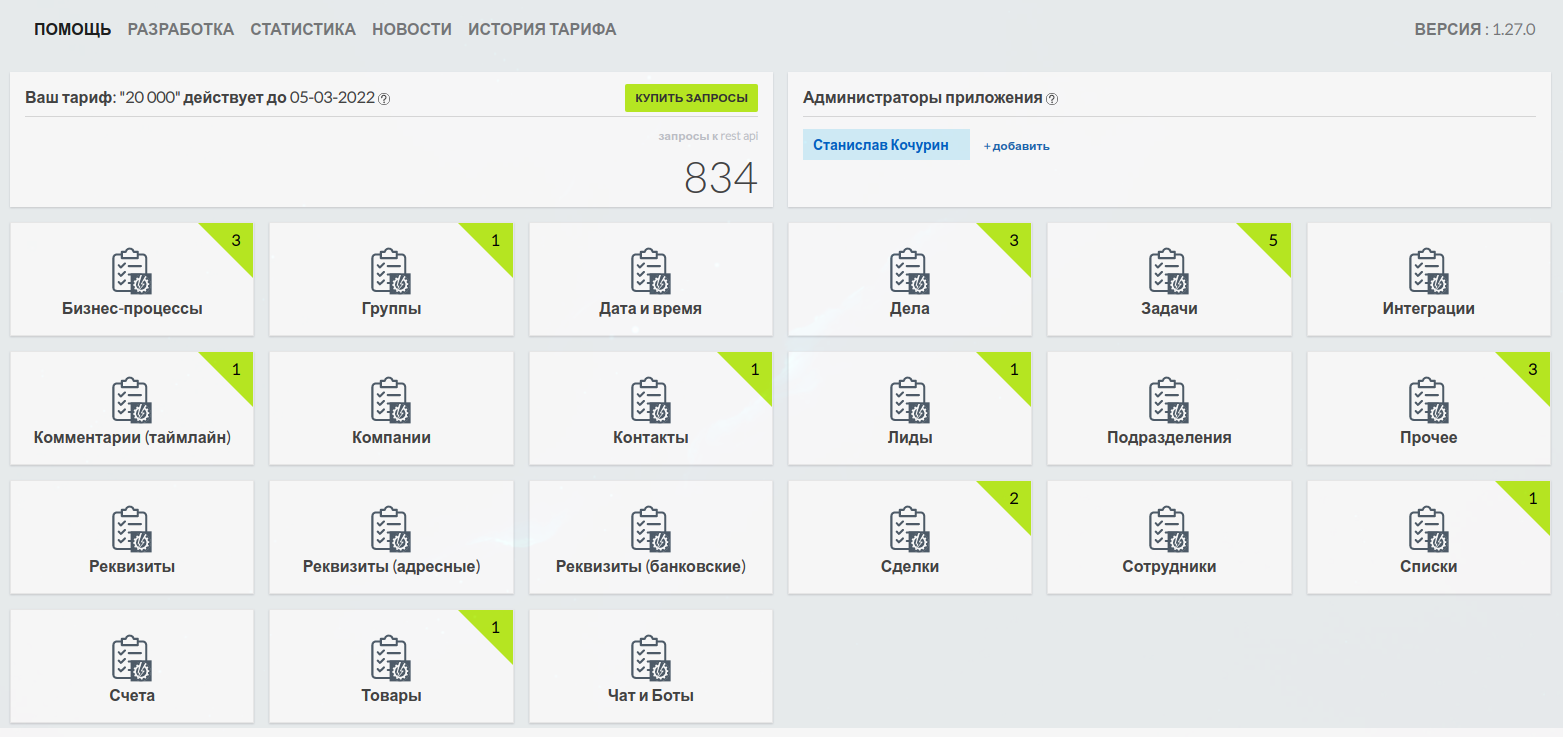Open the Чат и Боты icon
1563x737 pixels.
coord(651,658)
